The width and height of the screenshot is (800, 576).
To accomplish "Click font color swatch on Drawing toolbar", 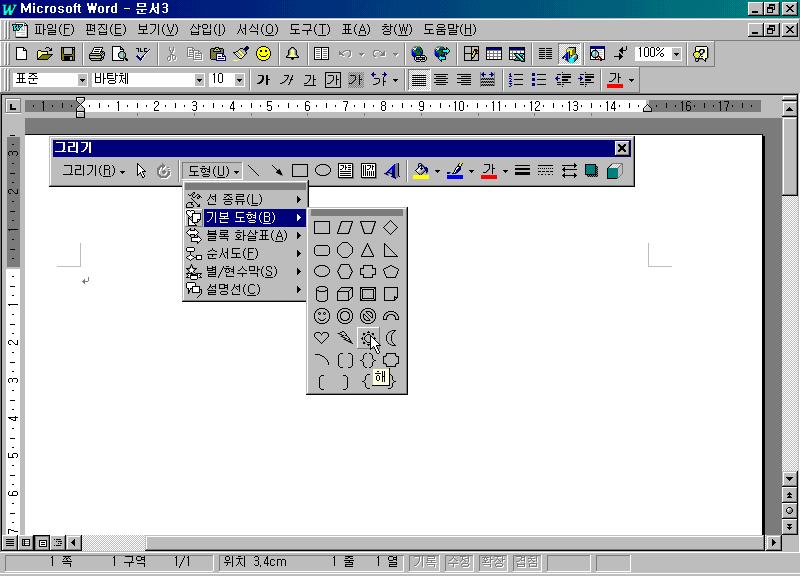I will (489, 171).
